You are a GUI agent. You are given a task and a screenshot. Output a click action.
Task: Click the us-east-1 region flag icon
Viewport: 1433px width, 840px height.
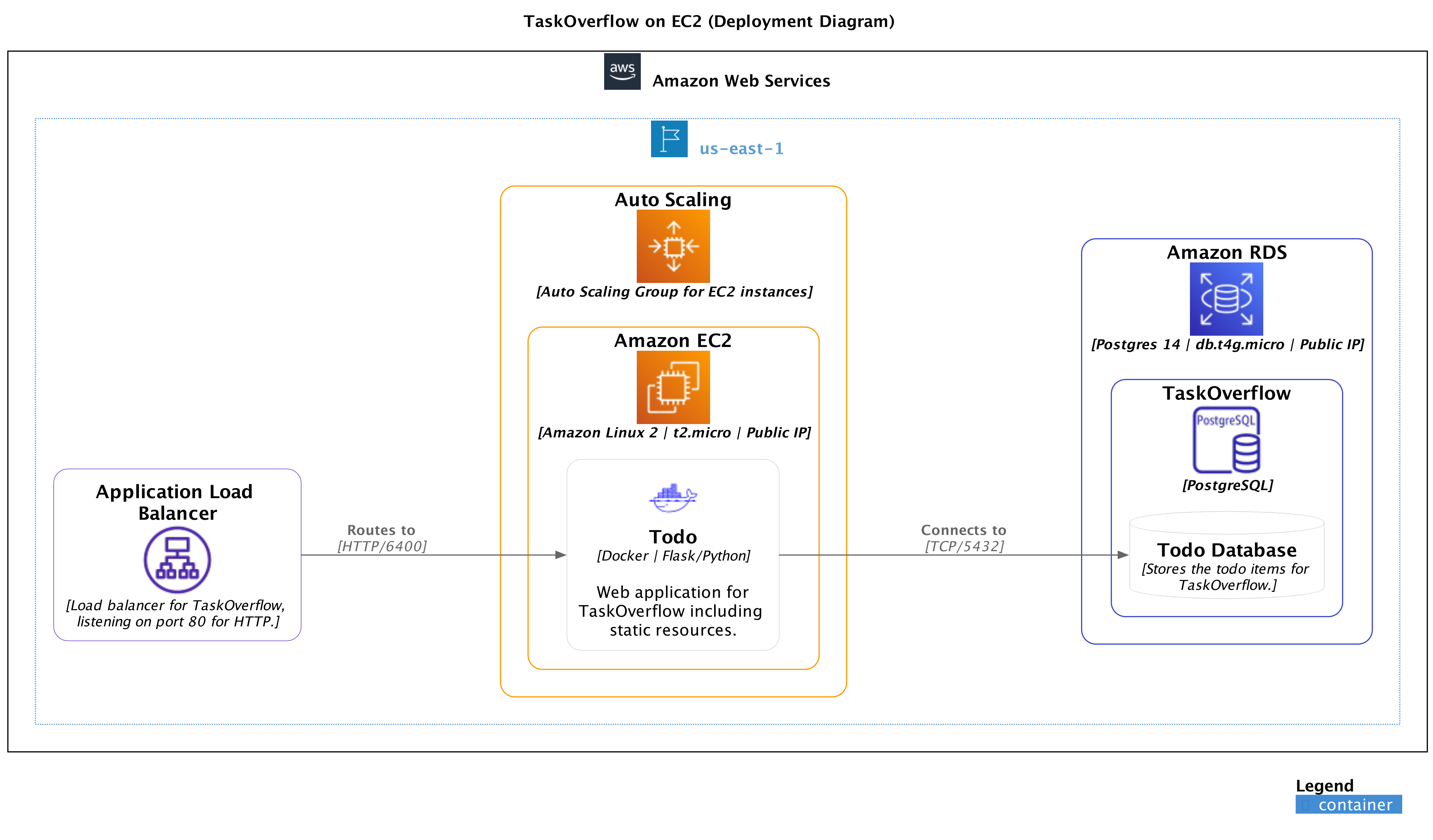pos(669,139)
